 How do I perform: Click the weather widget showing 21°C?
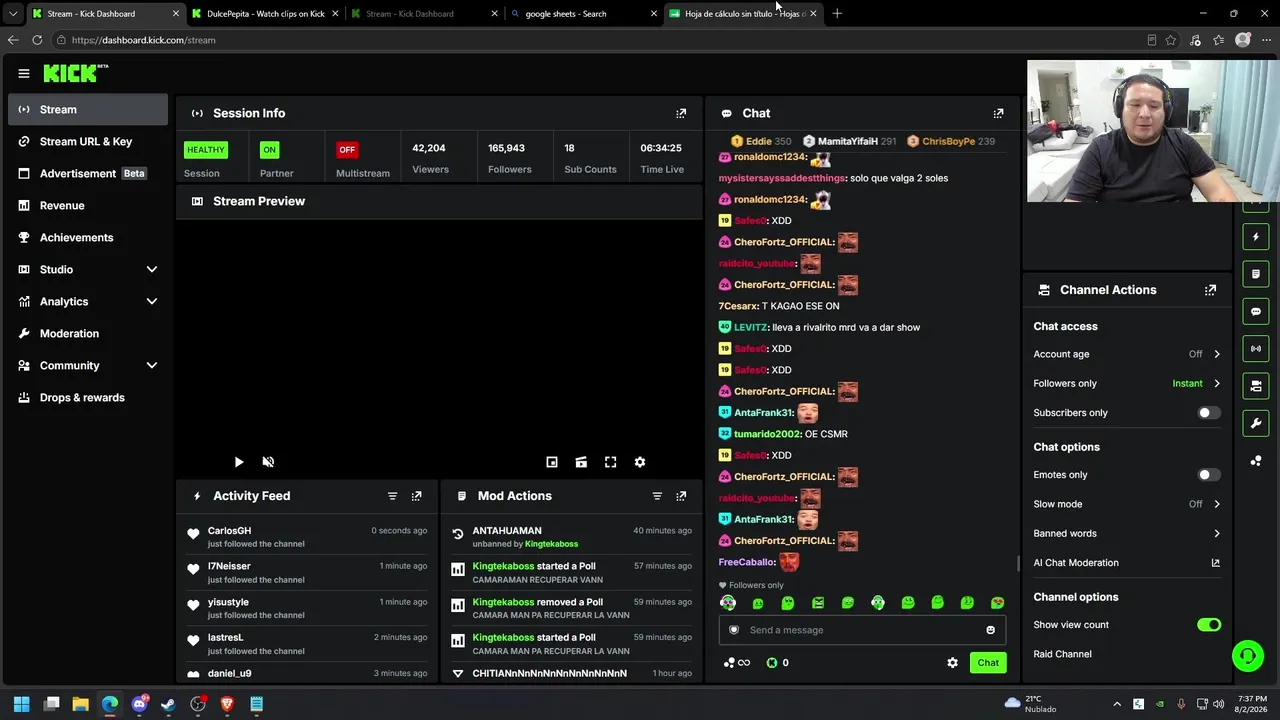(1030, 704)
